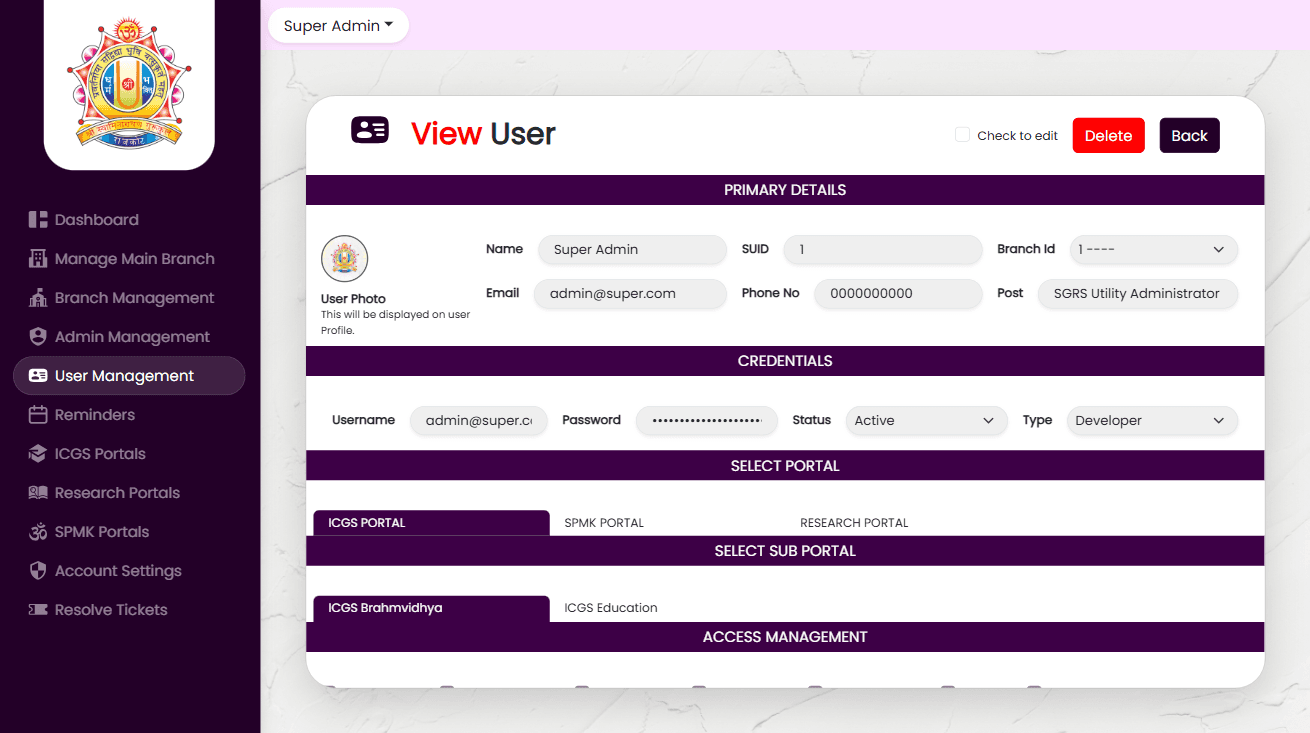The image size is (1310, 733).
Task: Open the Super Admin menu at top
Action: [x=338, y=26]
